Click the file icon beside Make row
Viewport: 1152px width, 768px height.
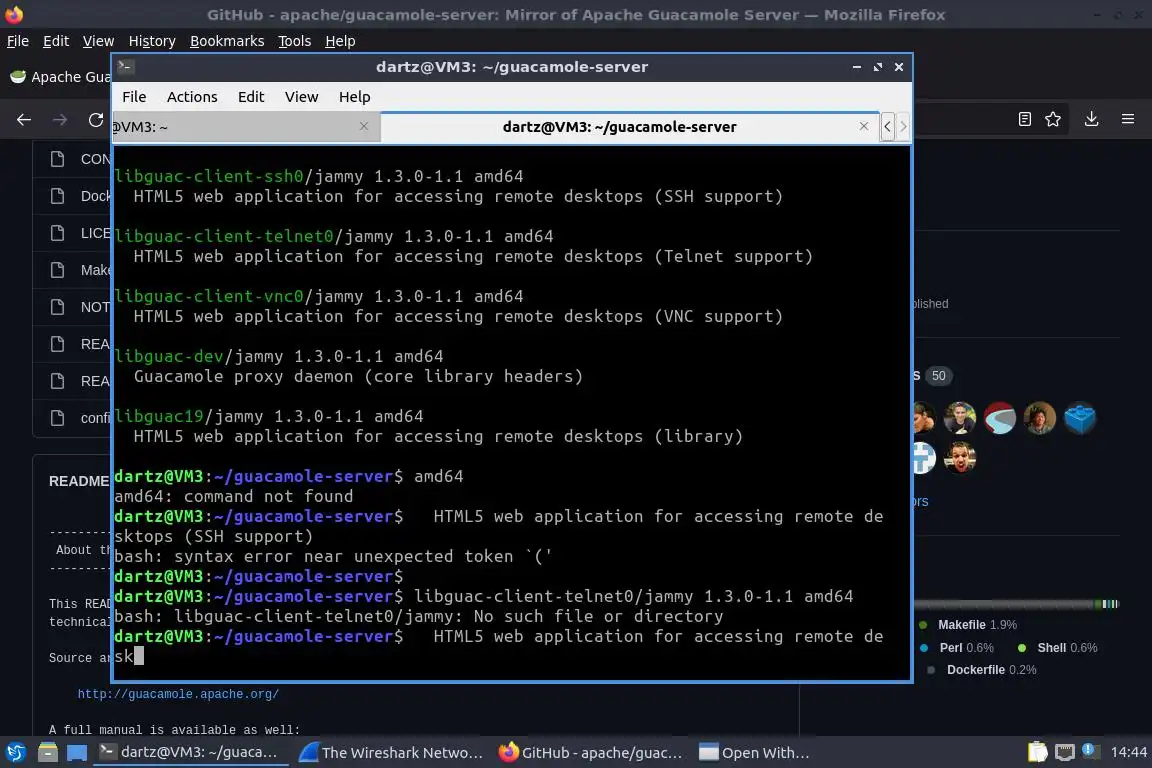[x=57, y=270]
